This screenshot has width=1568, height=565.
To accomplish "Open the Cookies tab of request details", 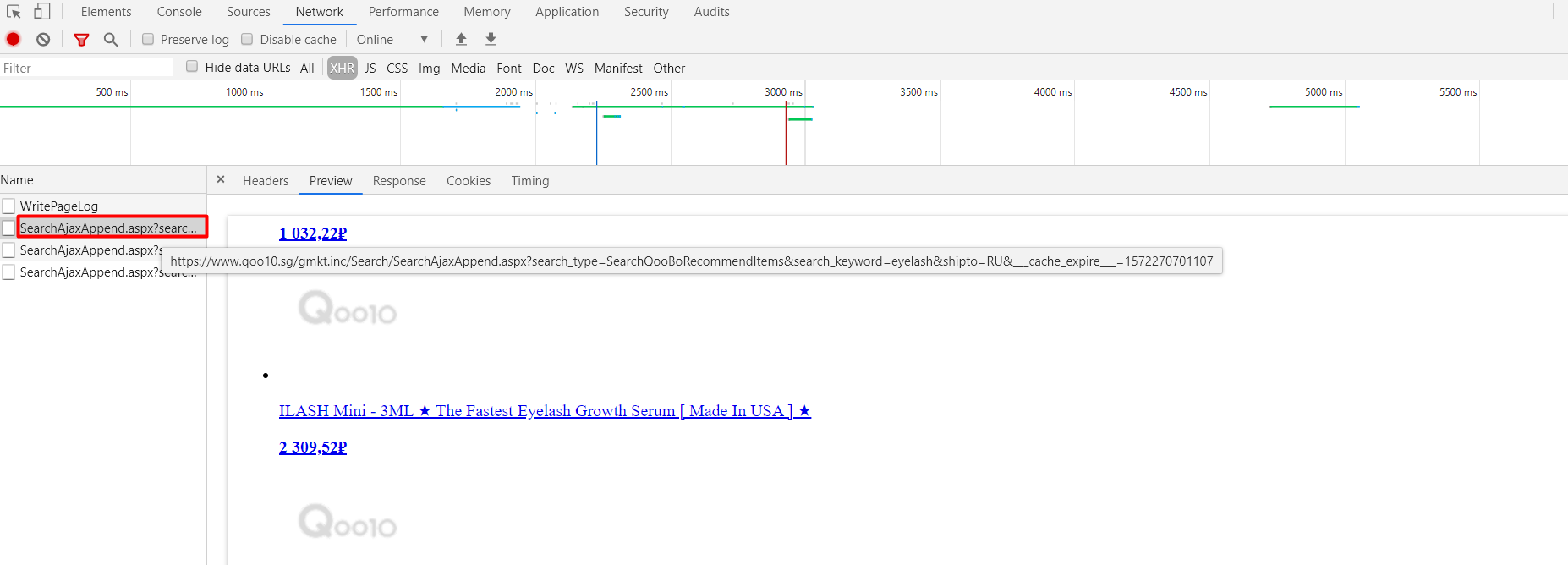I will pos(469,180).
